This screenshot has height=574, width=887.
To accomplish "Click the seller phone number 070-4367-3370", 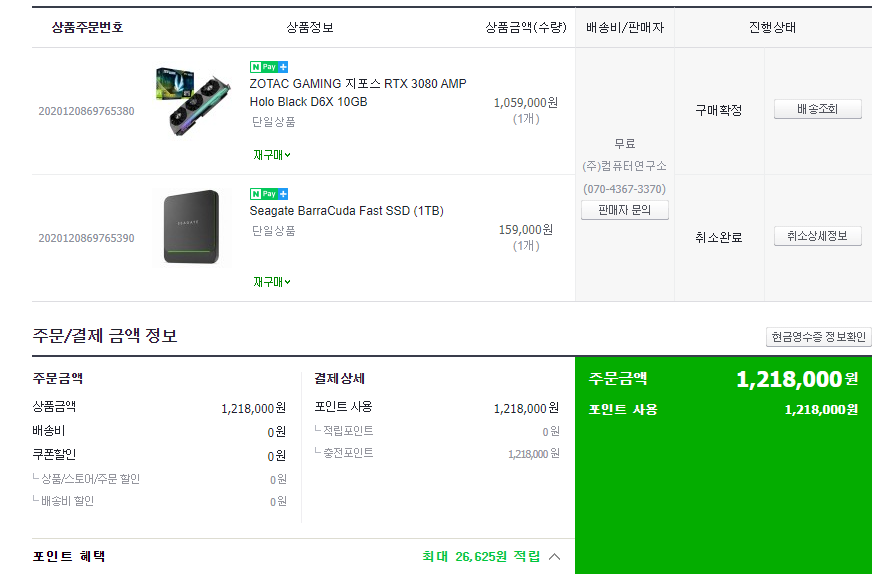I will [x=624, y=189].
